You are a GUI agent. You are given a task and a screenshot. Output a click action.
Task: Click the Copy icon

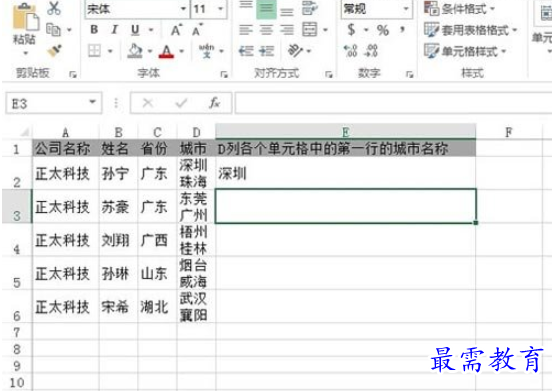pos(53,30)
